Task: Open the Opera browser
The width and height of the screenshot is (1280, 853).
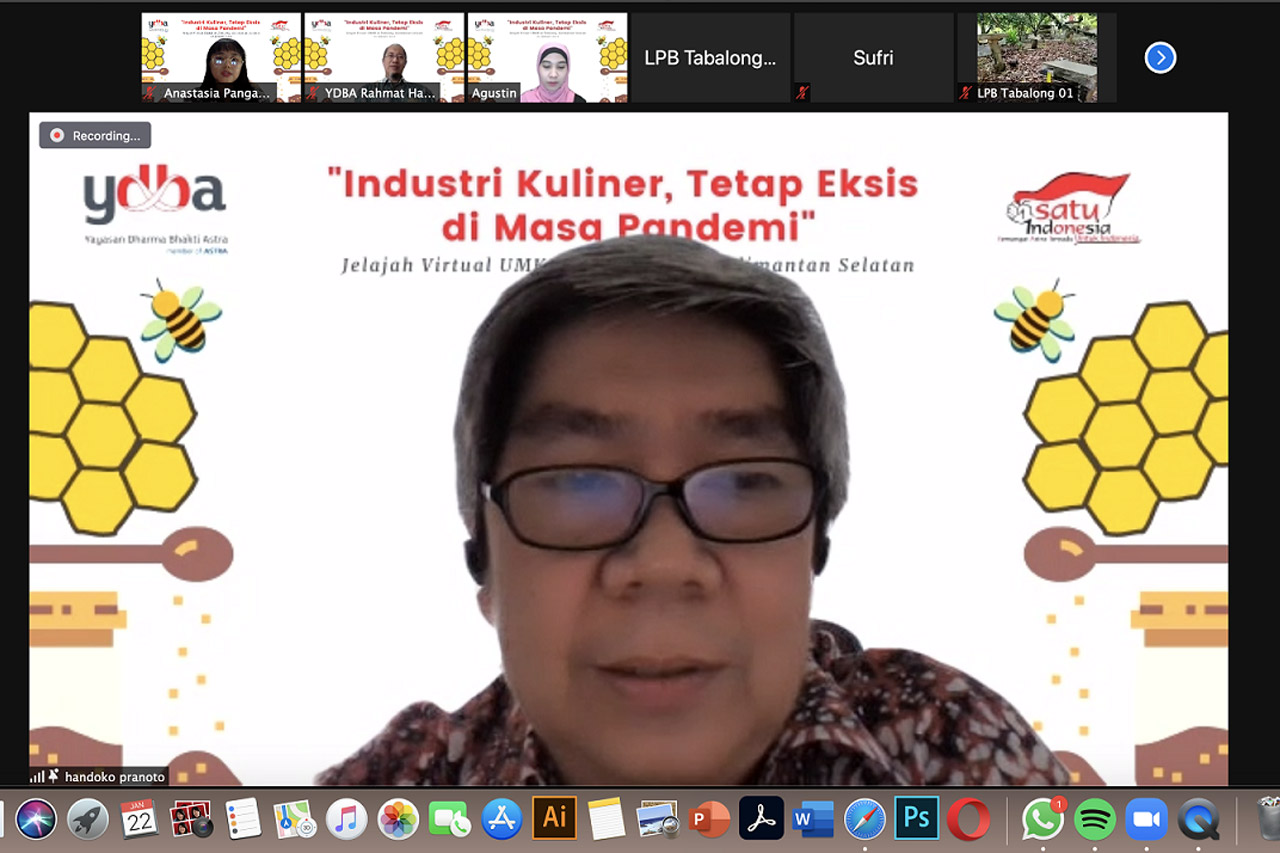Action: pyautogui.click(x=968, y=820)
